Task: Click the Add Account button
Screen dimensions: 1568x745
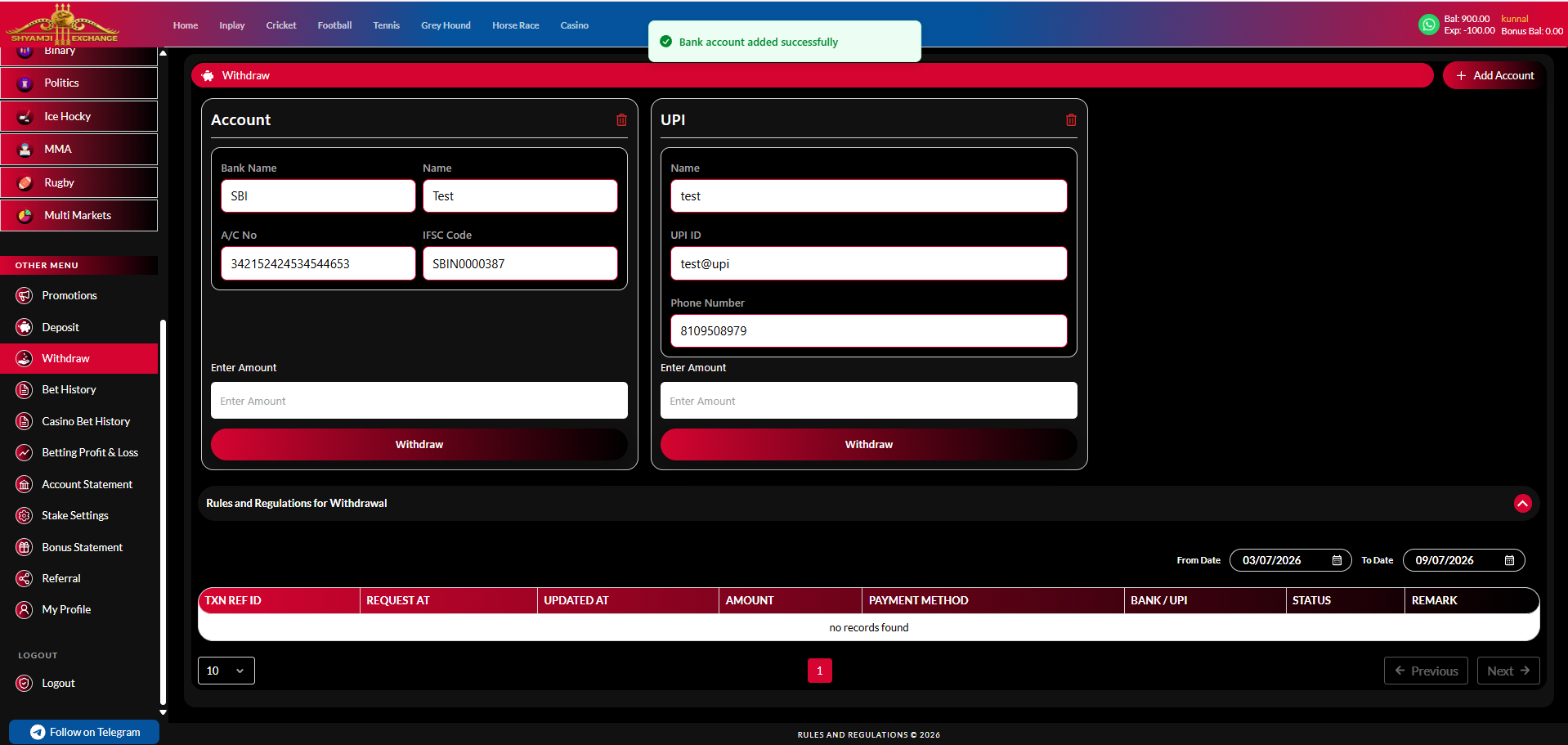Action: [1494, 75]
